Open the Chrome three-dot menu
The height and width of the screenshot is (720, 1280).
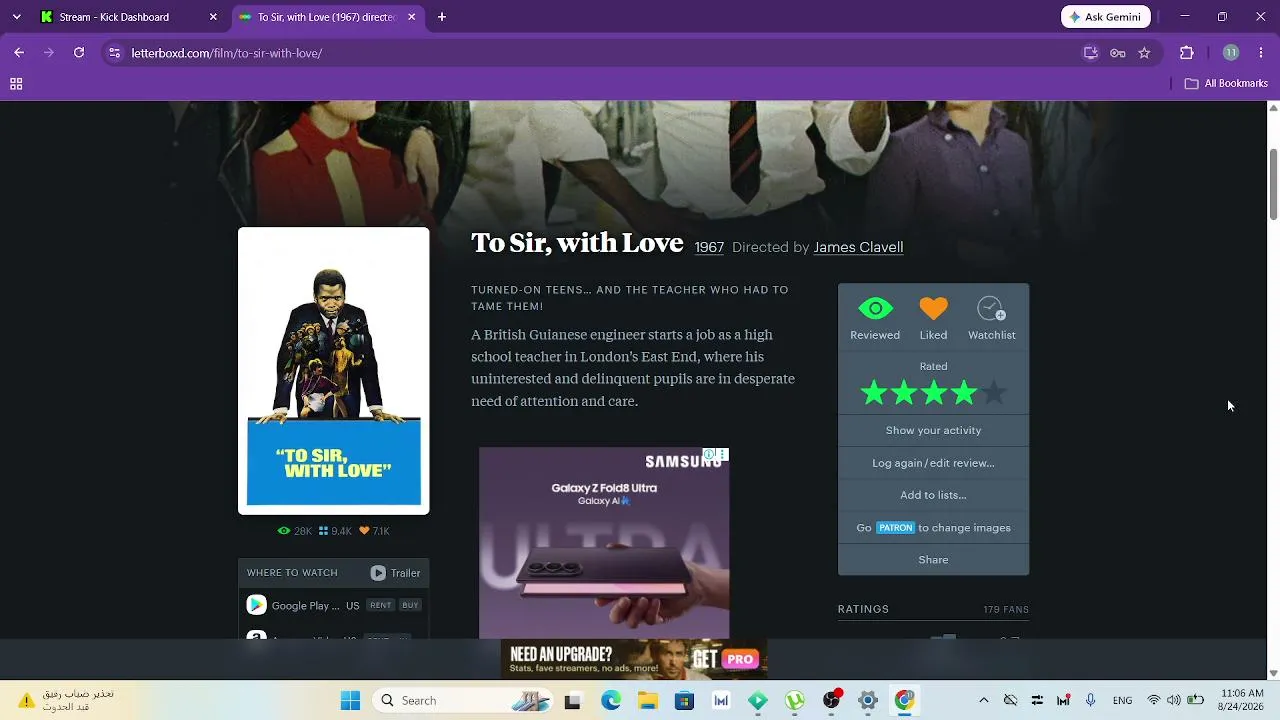click(1261, 53)
